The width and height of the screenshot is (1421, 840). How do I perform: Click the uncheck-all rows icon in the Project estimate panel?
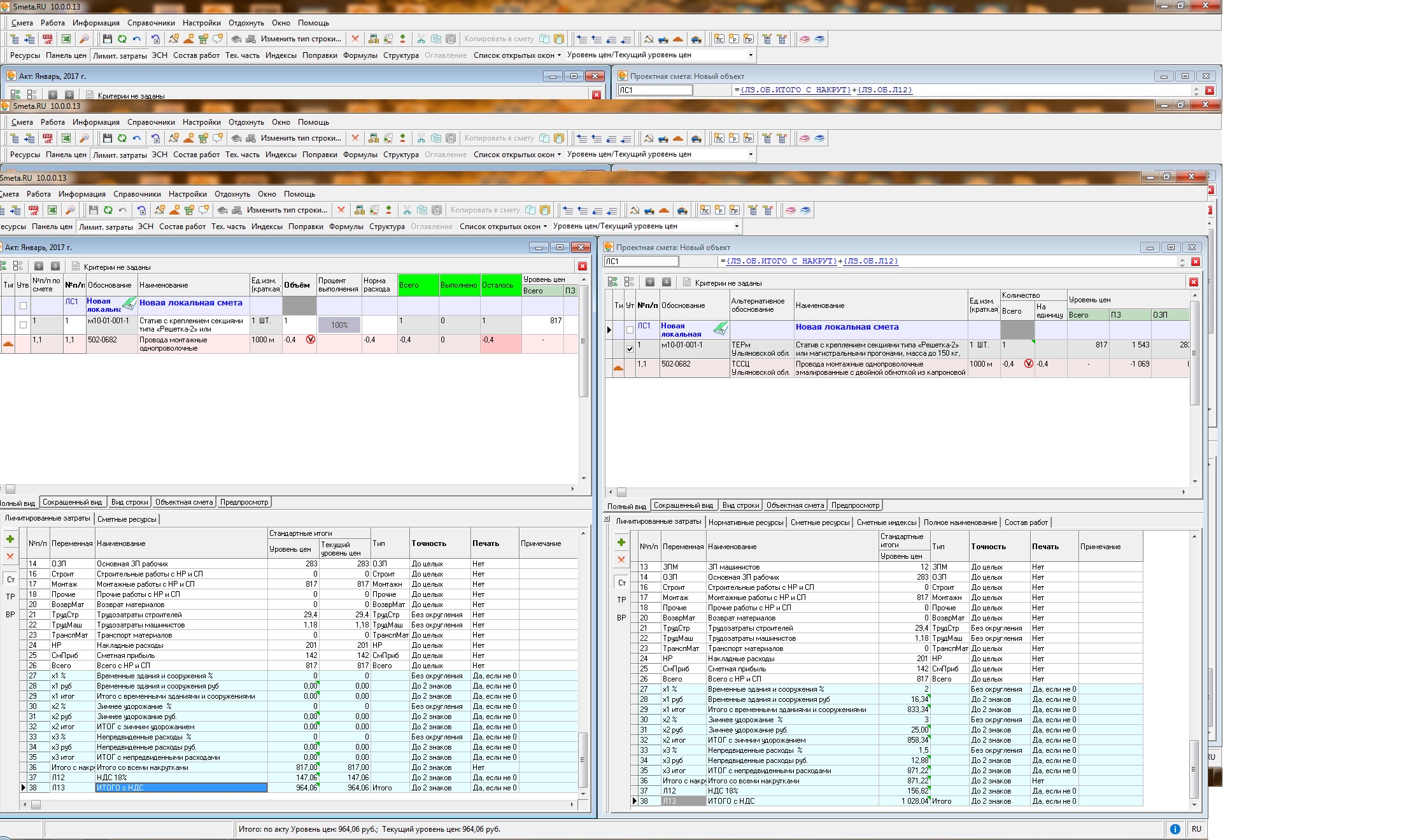coord(629,282)
